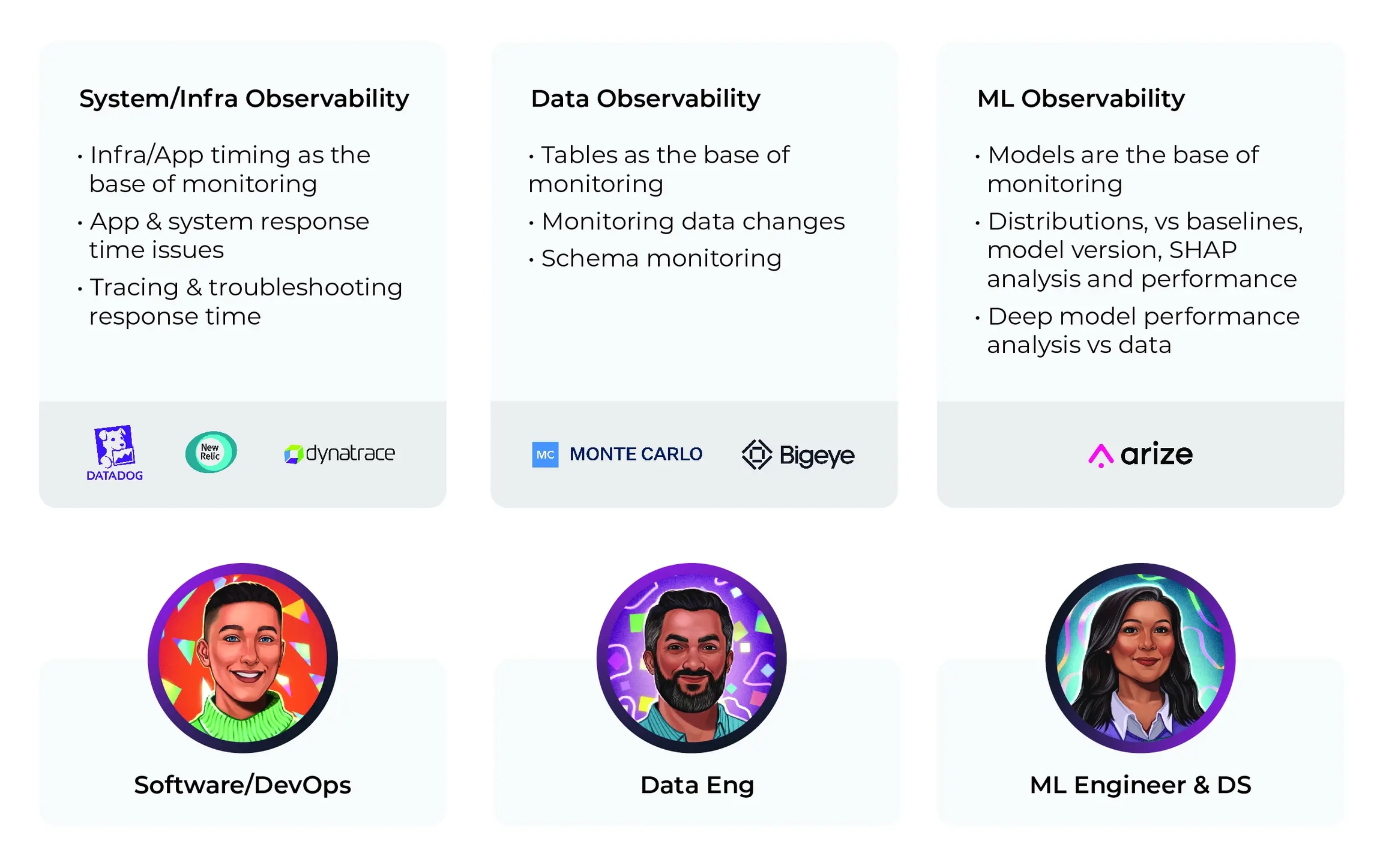
Task: Click the ML Engineer & DS label
Action: pyautogui.click(x=1140, y=785)
